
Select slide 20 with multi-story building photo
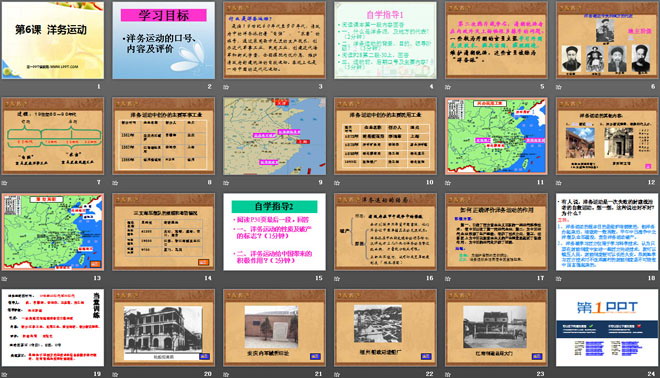pos(163,327)
